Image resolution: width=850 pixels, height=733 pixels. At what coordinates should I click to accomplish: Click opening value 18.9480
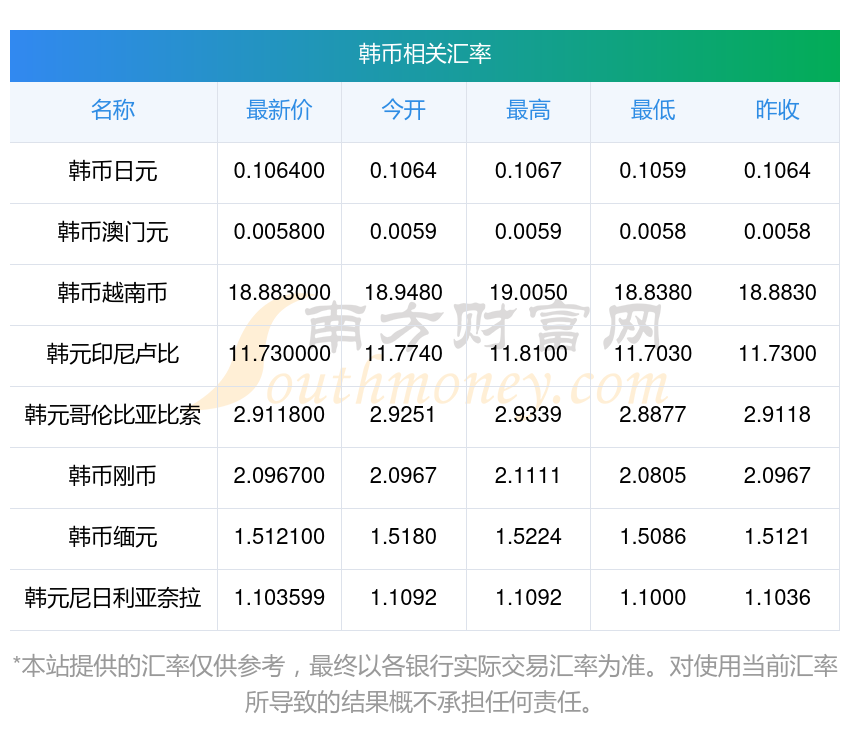[403, 293]
